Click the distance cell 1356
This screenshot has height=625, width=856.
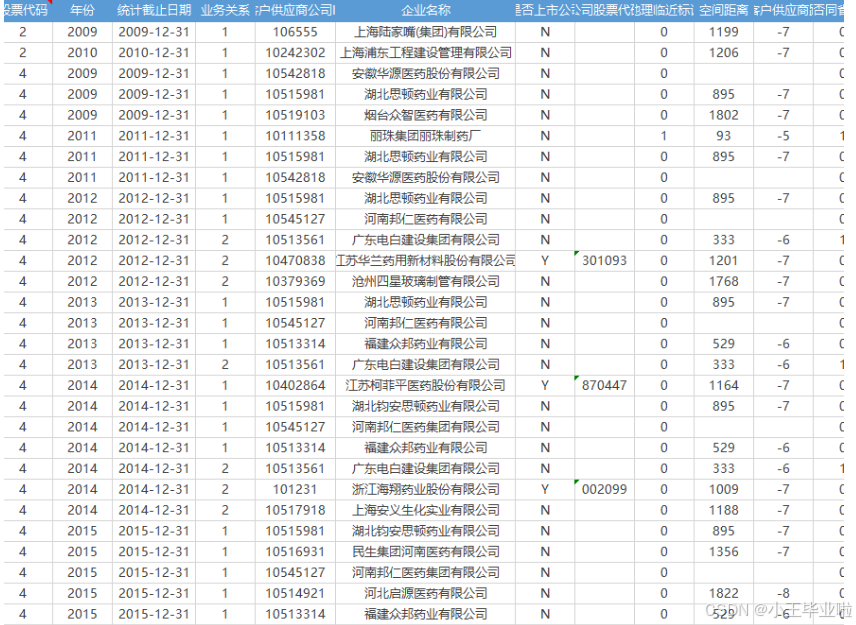pyautogui.click(x=723, y=552)
